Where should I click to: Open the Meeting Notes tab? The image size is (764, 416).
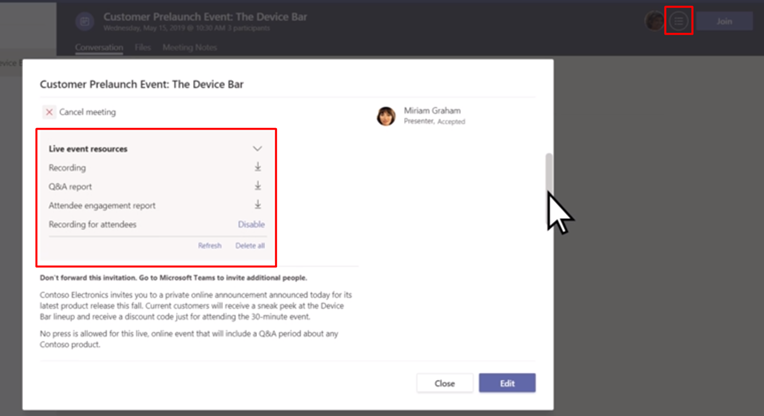(190, 47)
